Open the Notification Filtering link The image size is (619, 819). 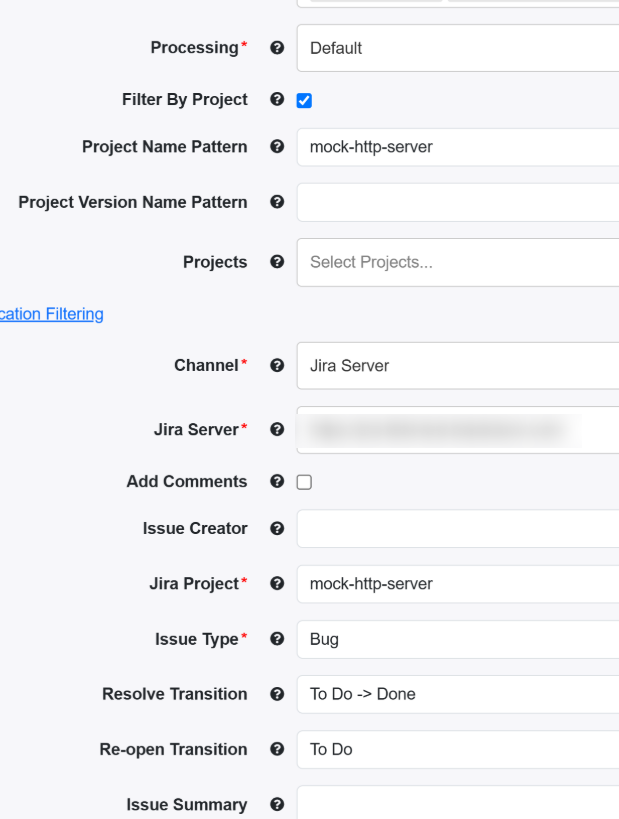pos(52,314)
